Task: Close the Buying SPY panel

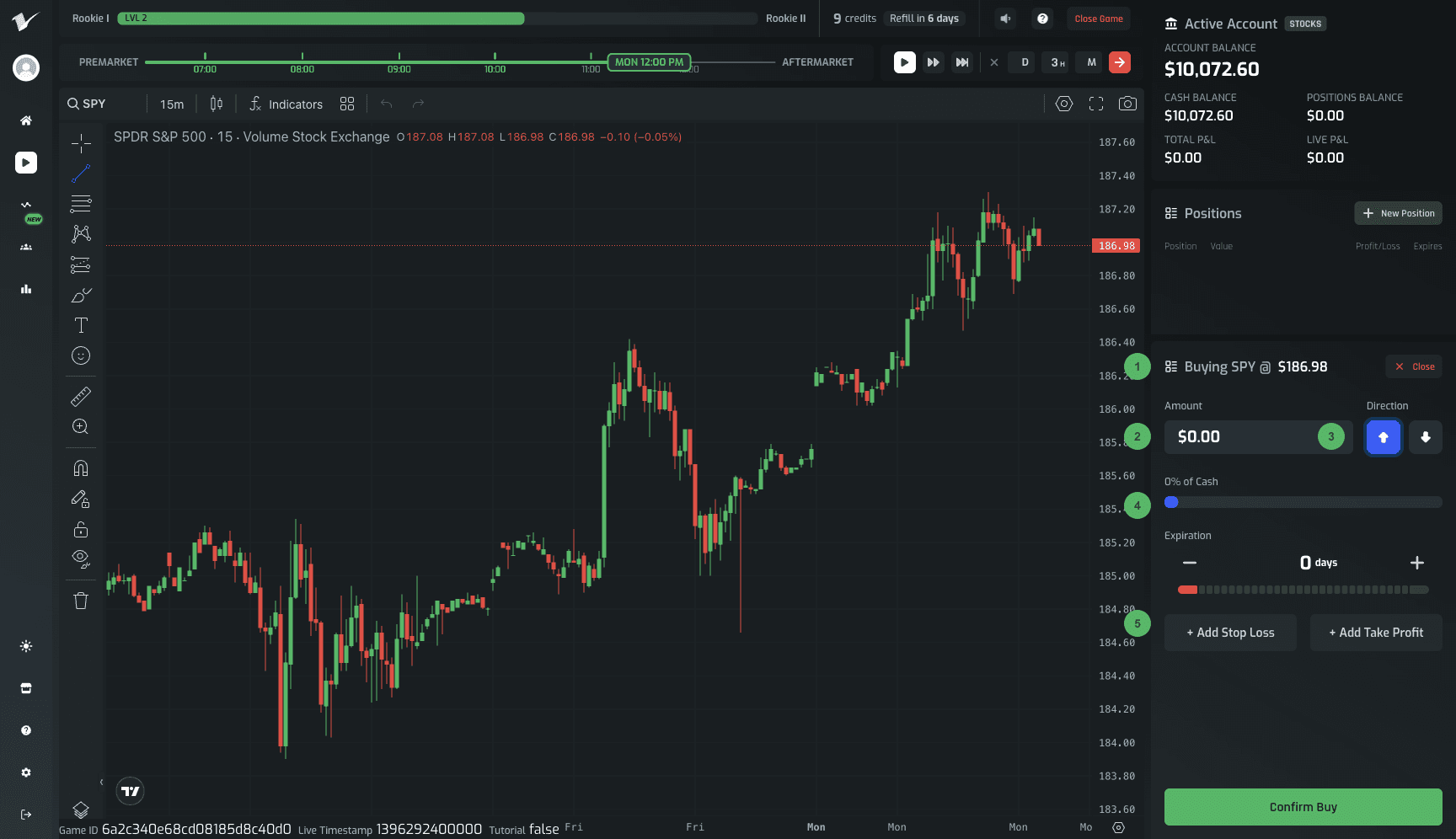Action: (x=1414, y=366)
